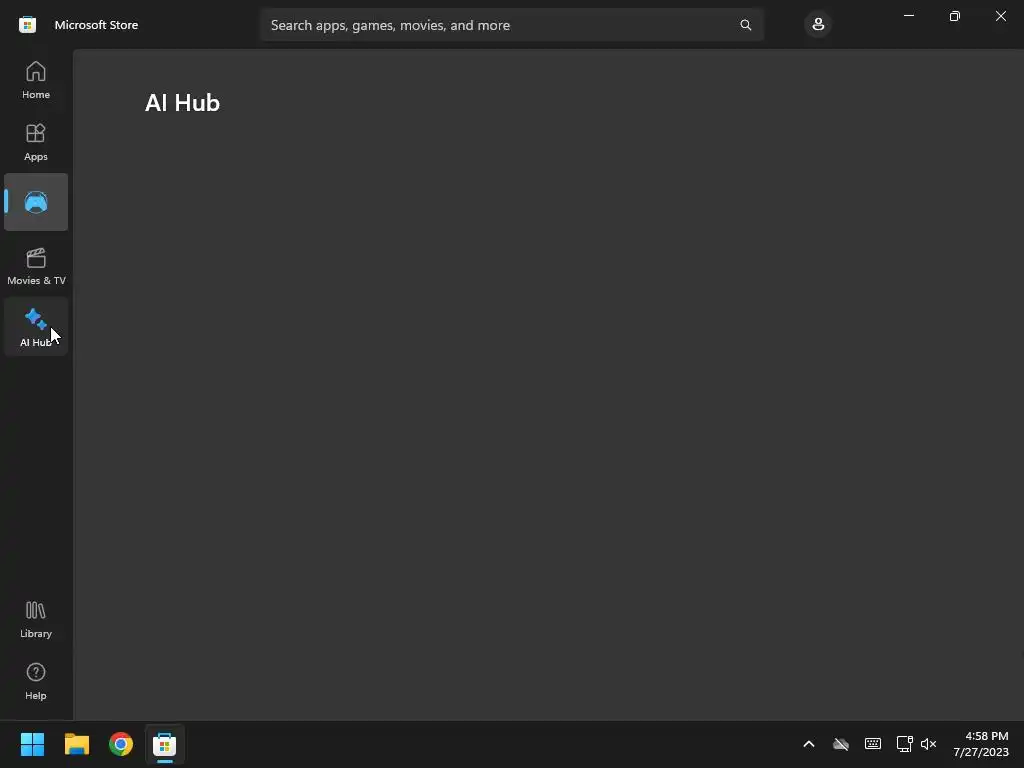Viewport: 1024px width, 768px height.
Task: Open the user account profile button
Action: click(x=818, y=25)
